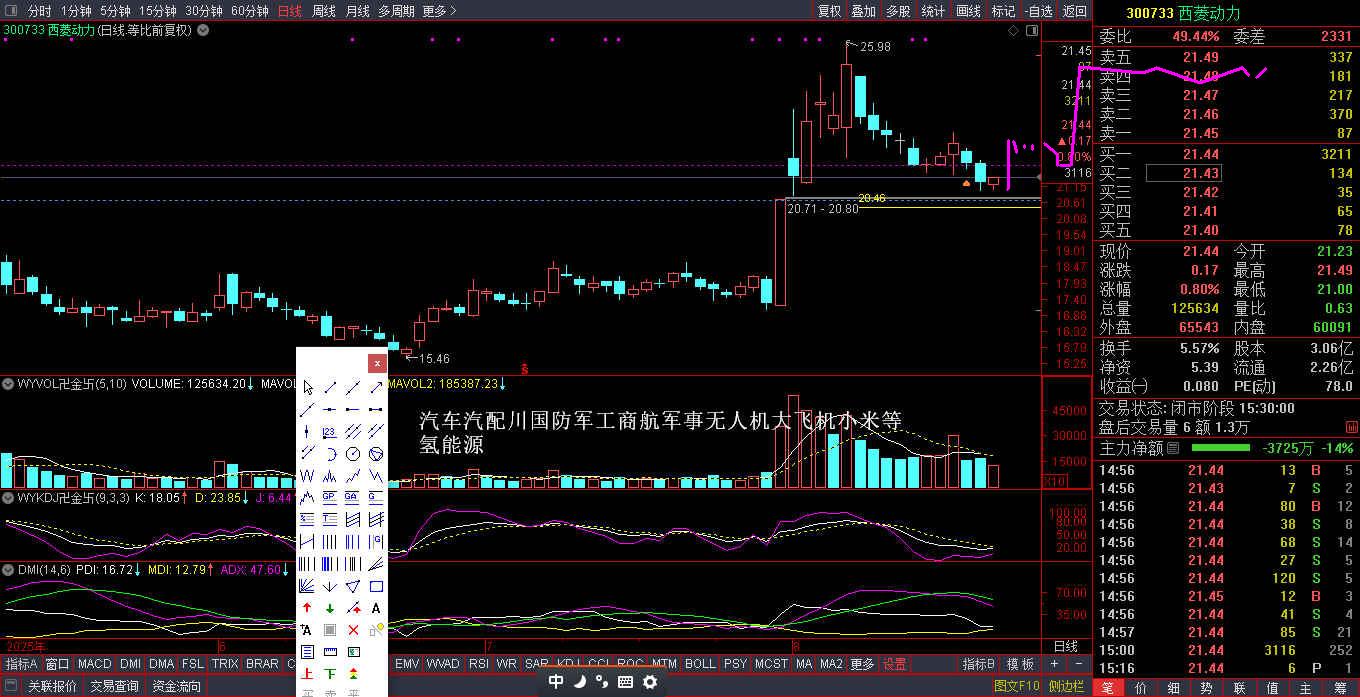
Task: Click the IME 中 language indicator
Action: 556,682
